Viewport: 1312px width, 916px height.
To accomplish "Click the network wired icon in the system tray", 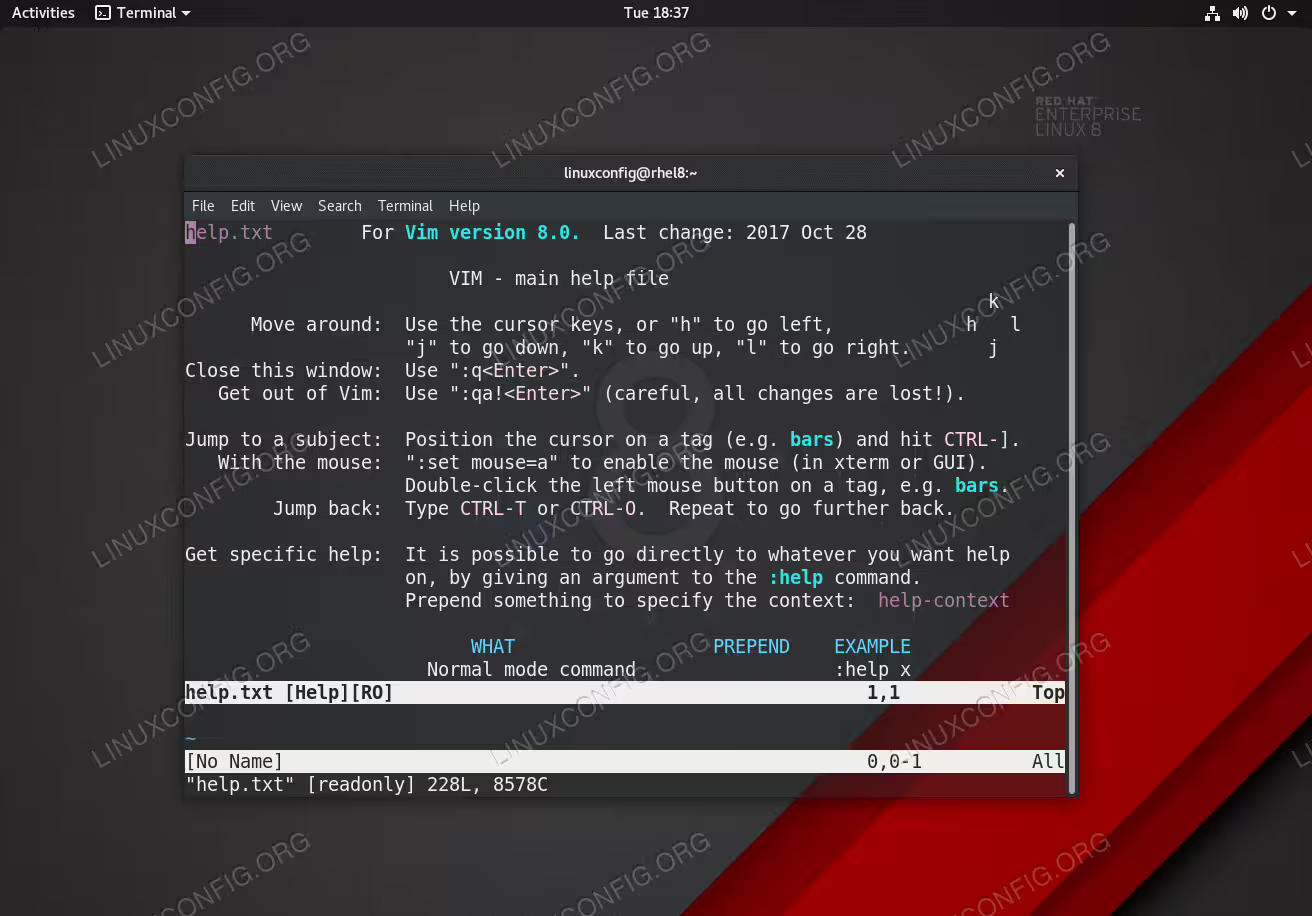I will coord(1212,13).
